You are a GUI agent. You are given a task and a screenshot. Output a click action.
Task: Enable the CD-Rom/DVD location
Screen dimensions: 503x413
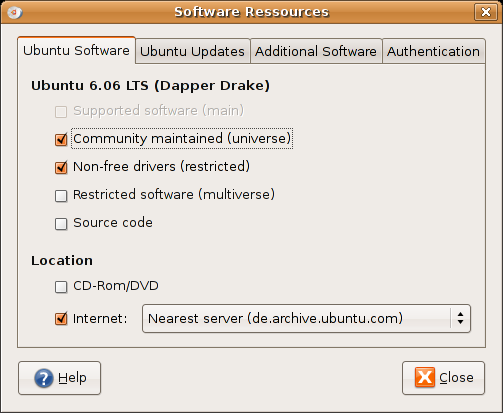point(61,286)
